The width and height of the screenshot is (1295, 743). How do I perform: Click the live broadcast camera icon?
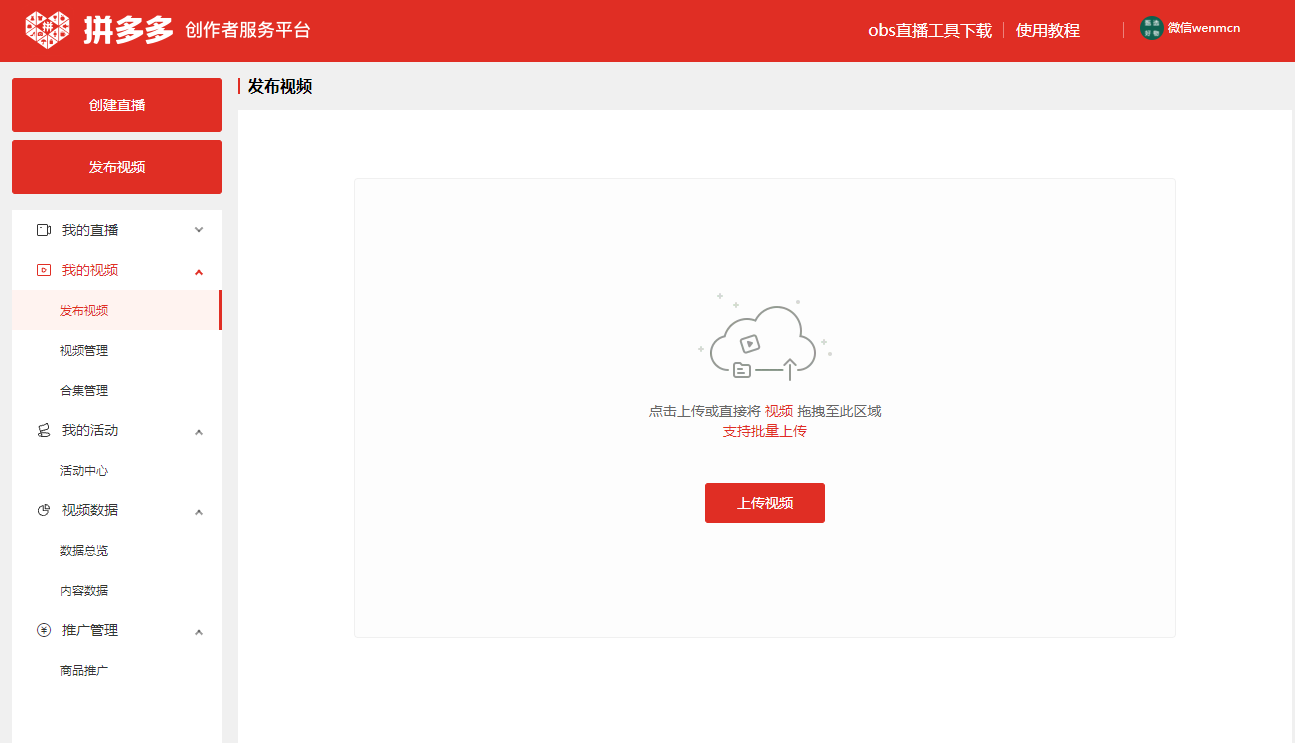(43, 230)
